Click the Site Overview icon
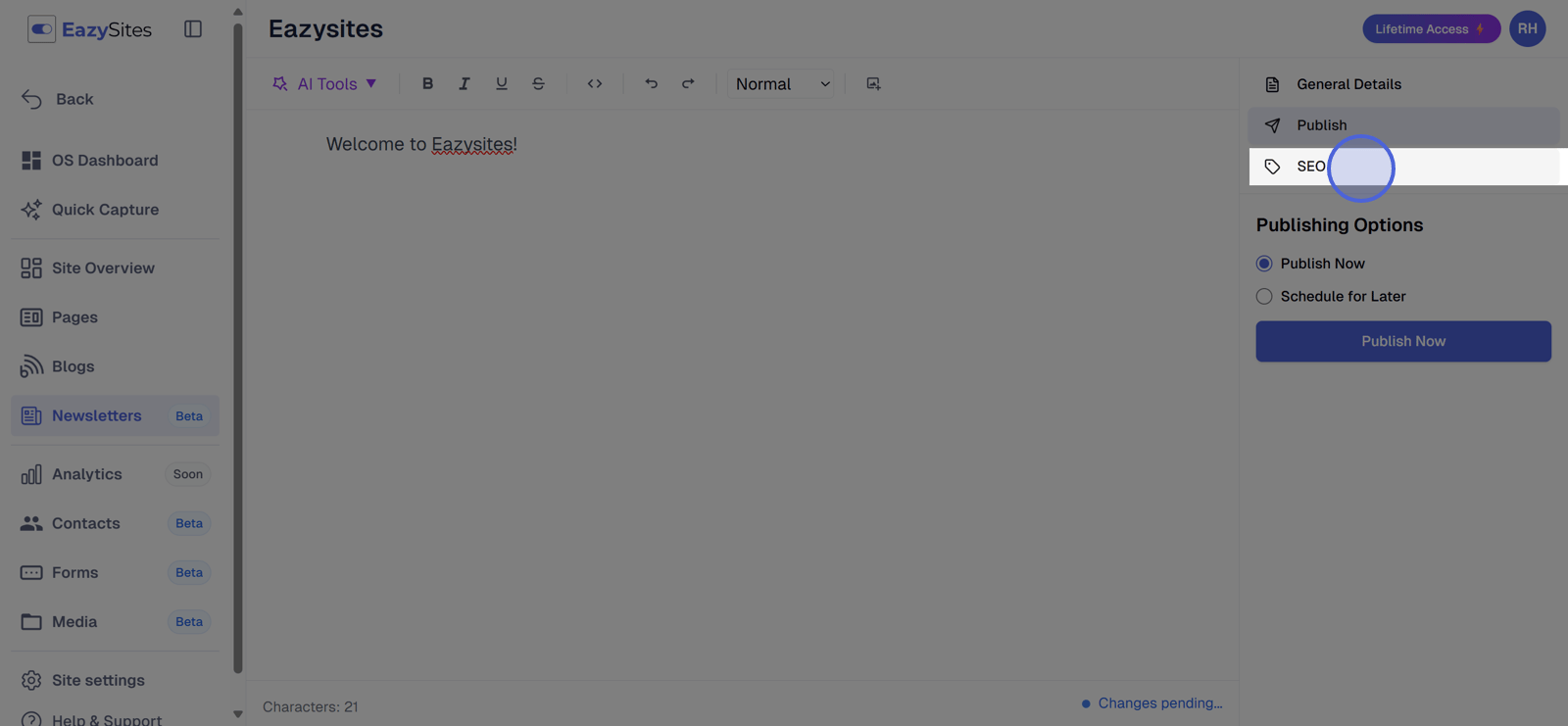The height and width of the screenshot is (726, 1568). (31, 268)
